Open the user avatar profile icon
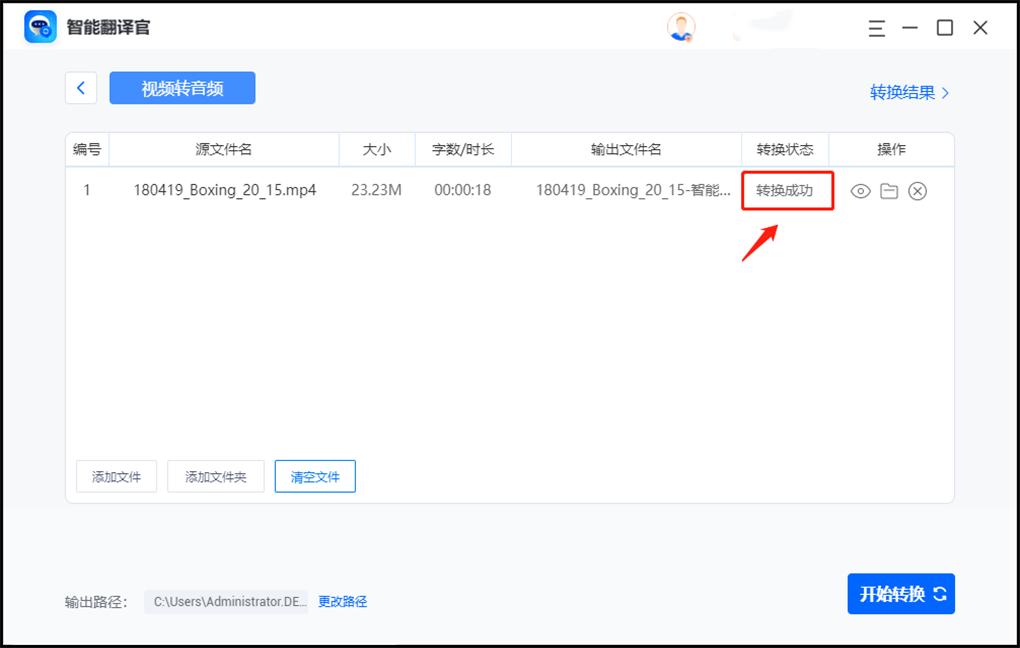 [x=681, y=27]
